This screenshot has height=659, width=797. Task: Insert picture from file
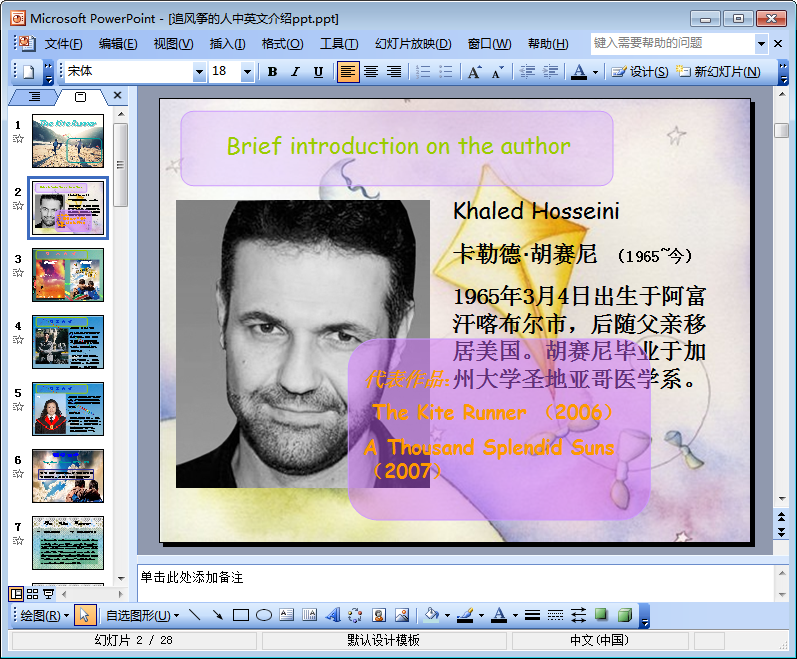click(x=402, y=615)
